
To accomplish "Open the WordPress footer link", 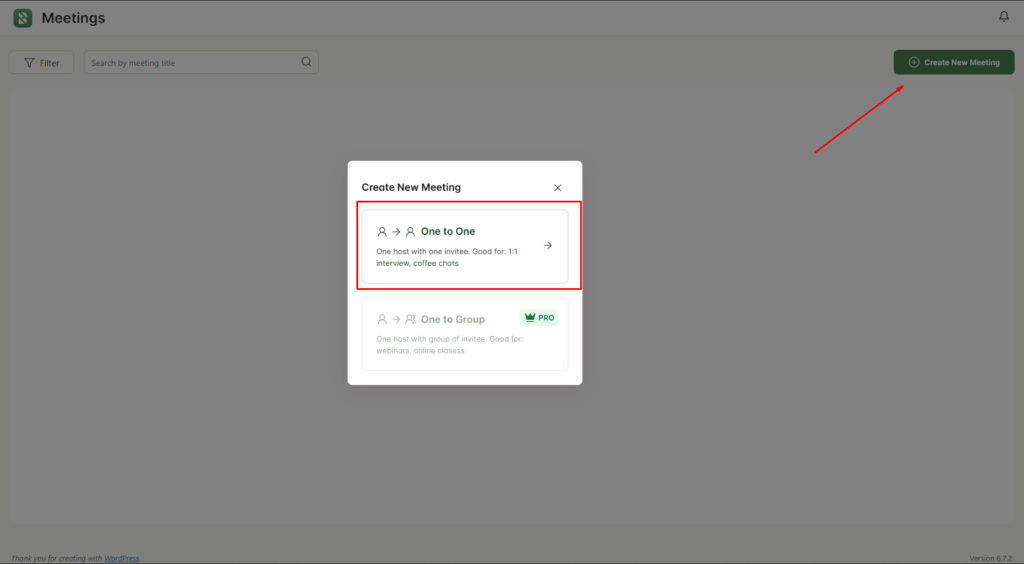I will point(121,558).
